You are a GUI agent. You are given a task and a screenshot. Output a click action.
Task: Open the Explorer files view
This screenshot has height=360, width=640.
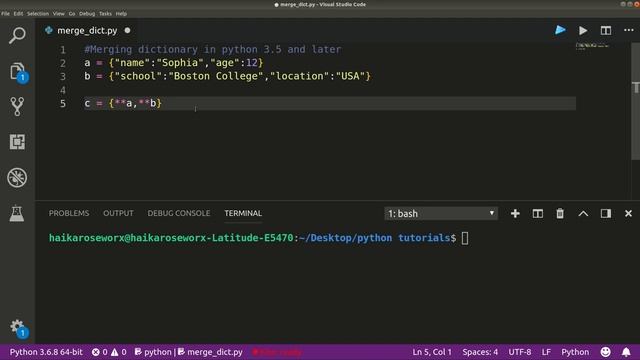(x=17, y=71)
